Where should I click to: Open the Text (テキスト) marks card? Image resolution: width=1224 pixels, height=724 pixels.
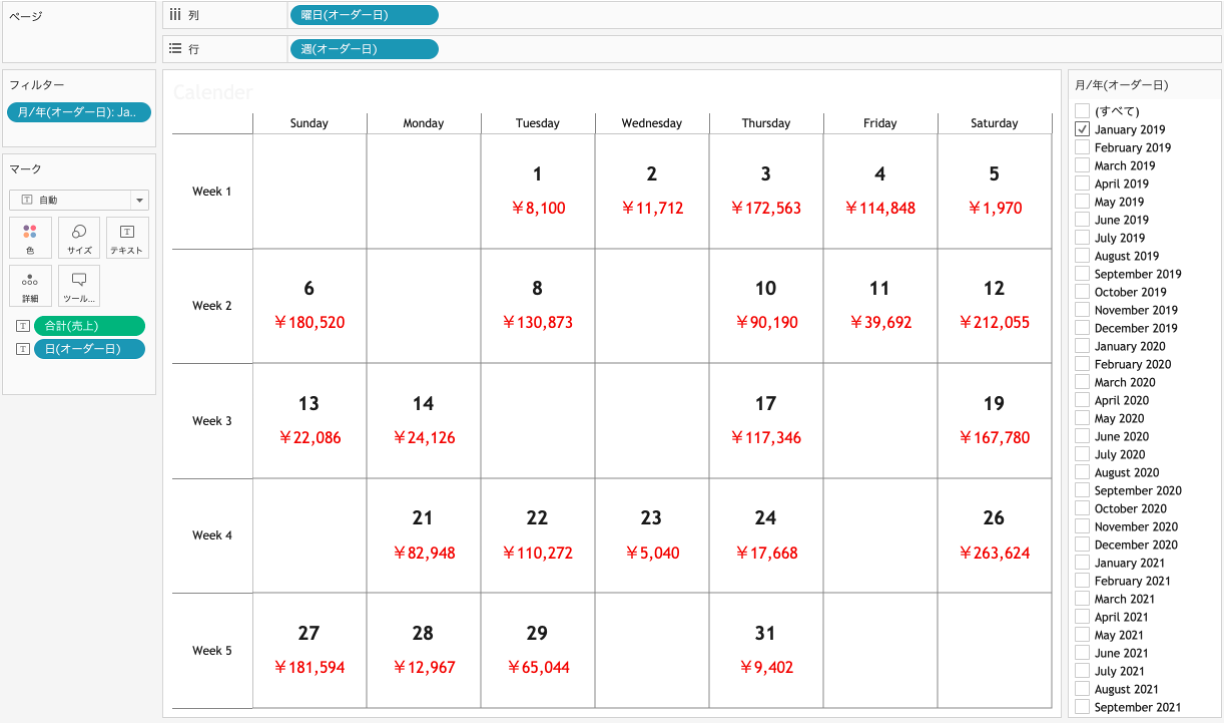click(x=127, y=238)
